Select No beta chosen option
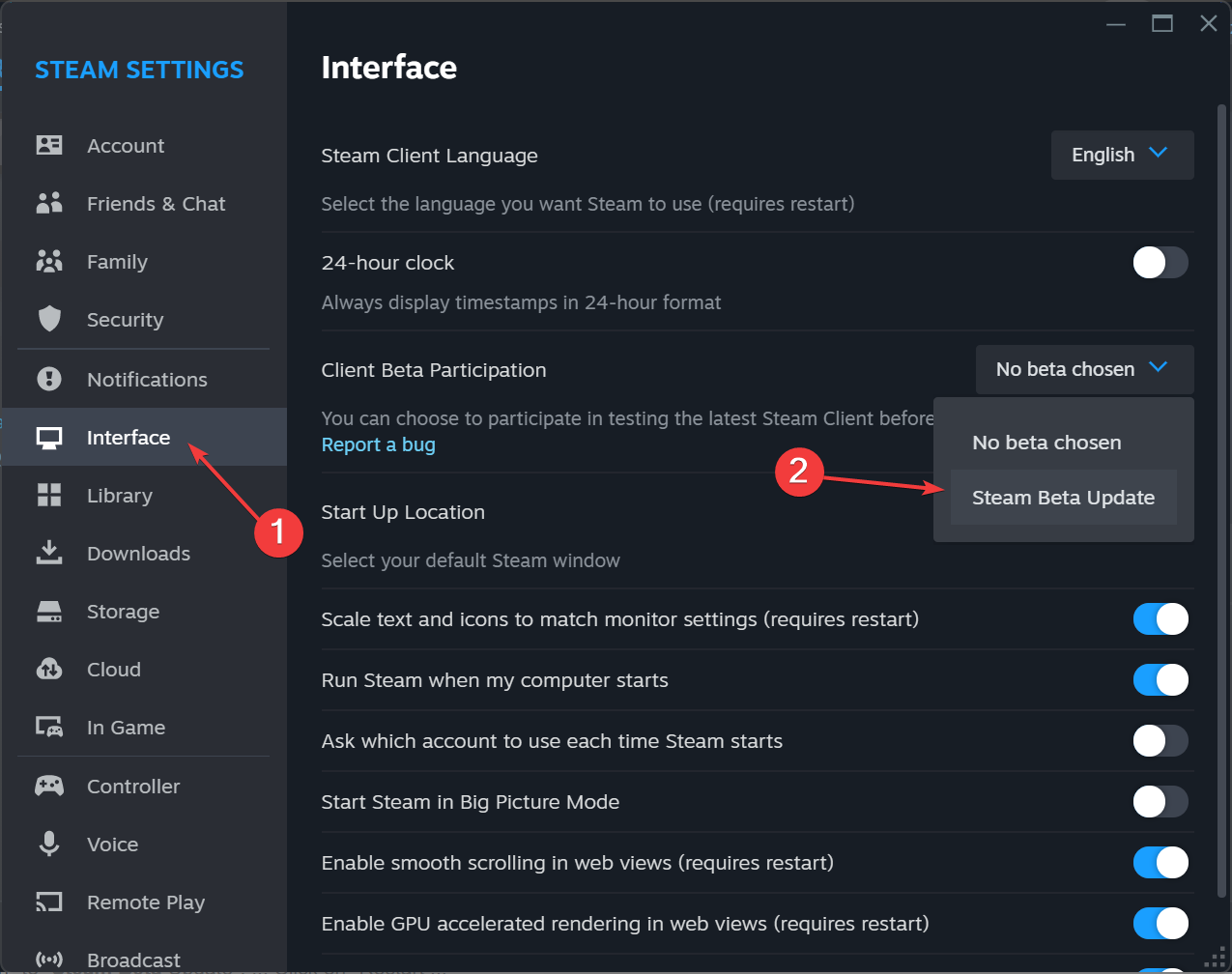This screenshot has width=1232, height=974. point(1063,443)
